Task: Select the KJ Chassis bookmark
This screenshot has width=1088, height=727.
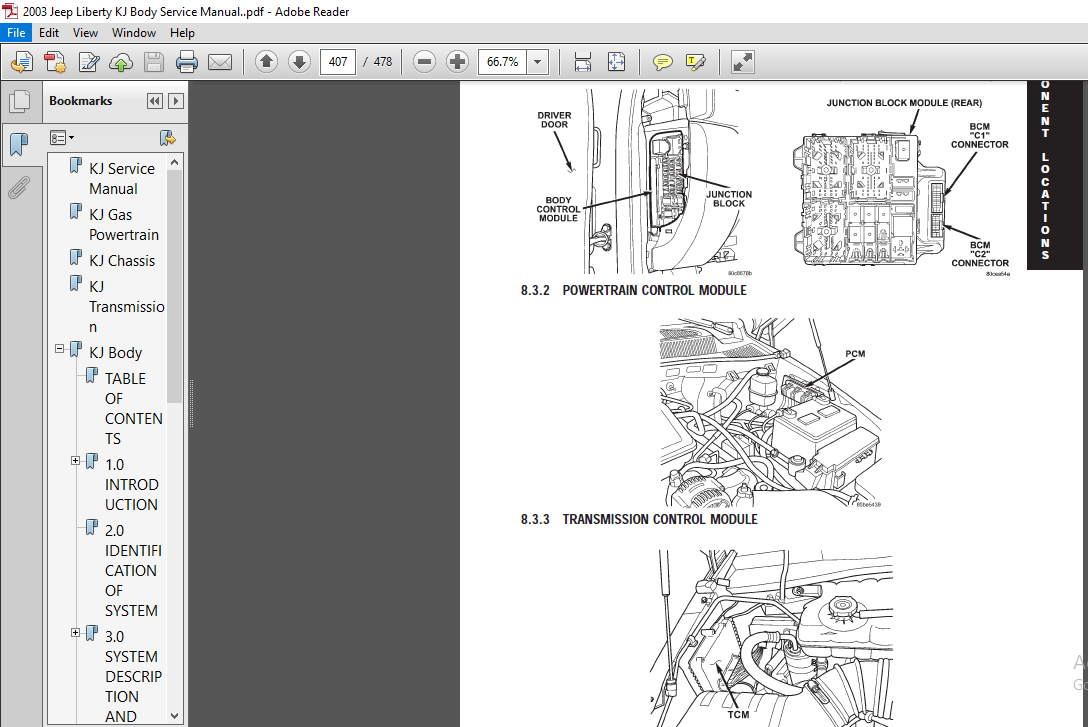Action: click(121, 261)
